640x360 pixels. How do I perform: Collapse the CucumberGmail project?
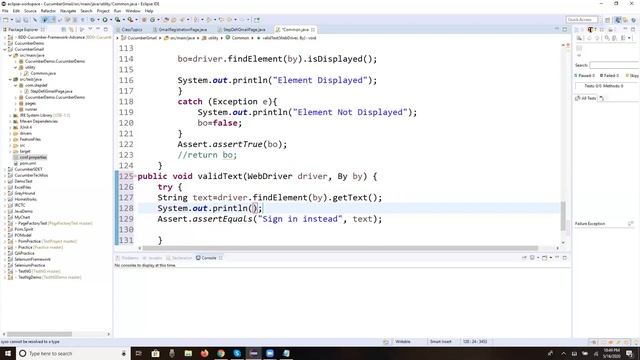(x=5, y=49)
